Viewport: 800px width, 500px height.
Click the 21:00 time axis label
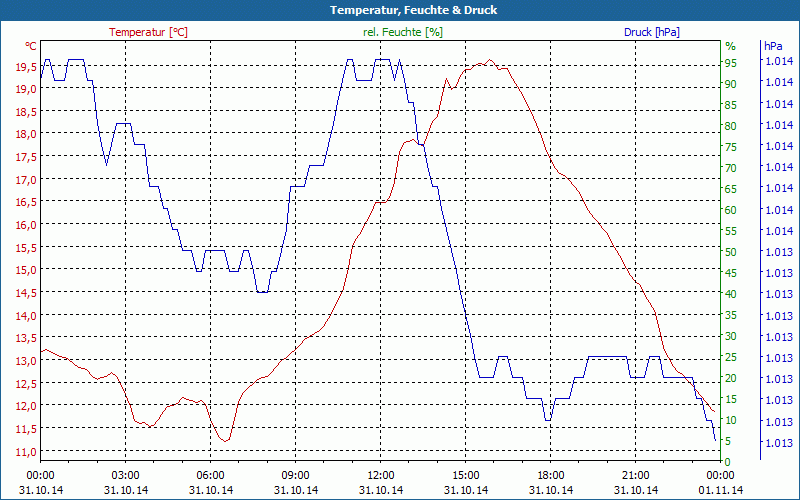(x=636, y=476)
